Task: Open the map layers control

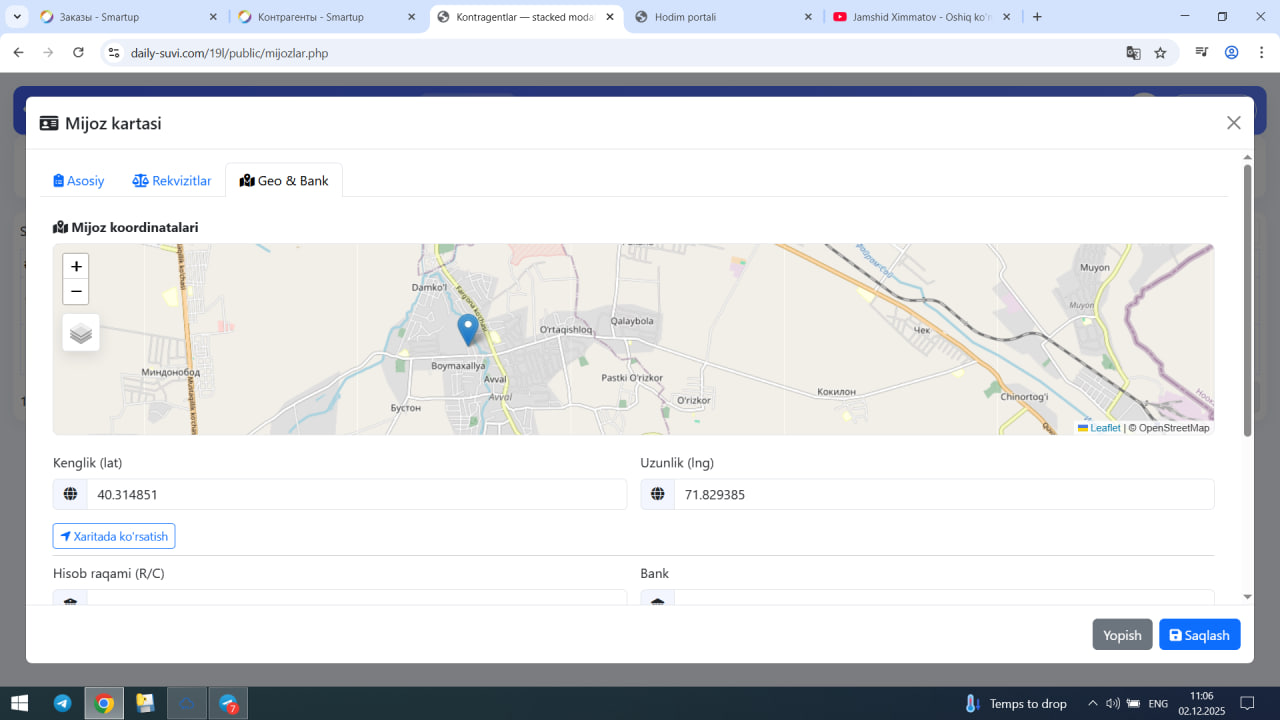Action: coord(81,333)
